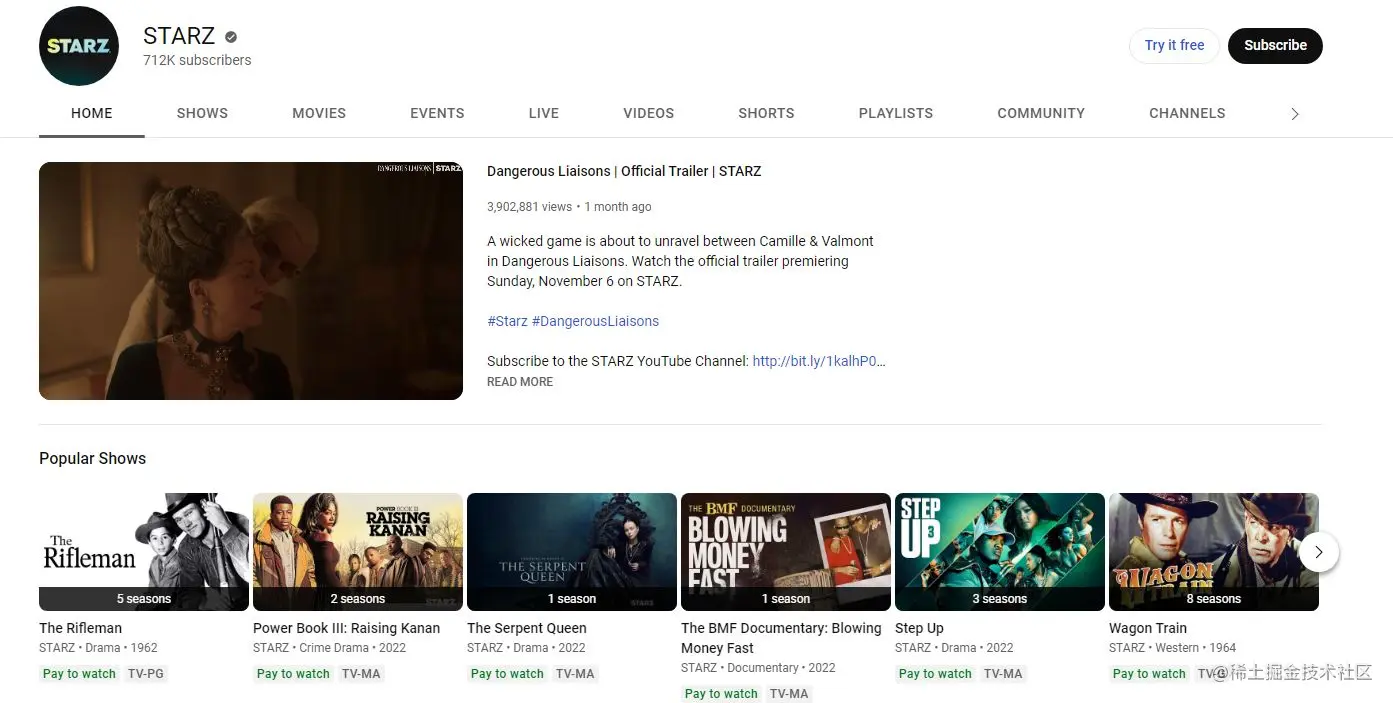Click Pay to watch under Step Up
This screenshot has height=703, width=1393.
pos(935,674)
